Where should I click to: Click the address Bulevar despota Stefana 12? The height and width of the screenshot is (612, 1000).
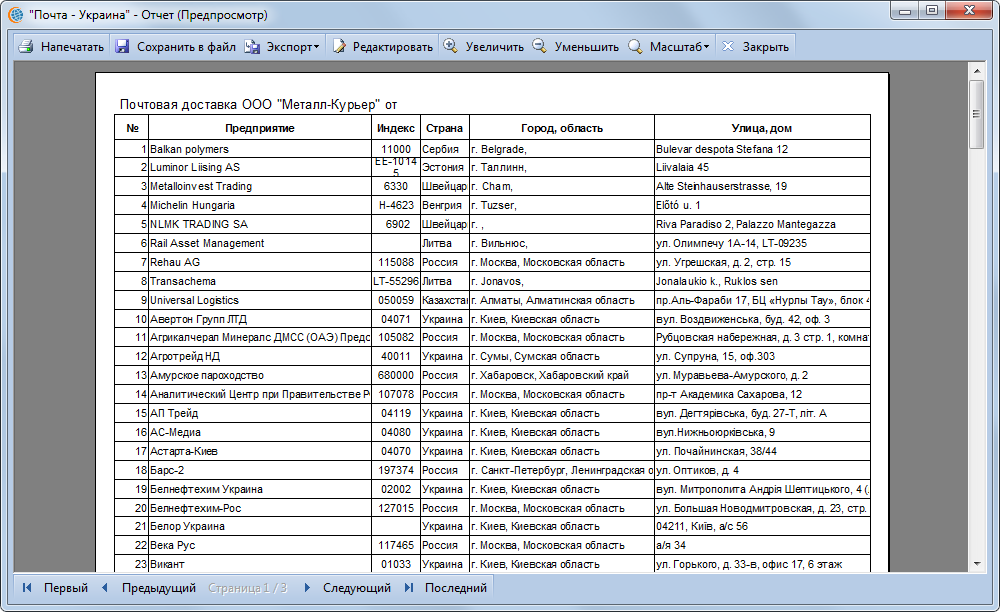(762, 149)
